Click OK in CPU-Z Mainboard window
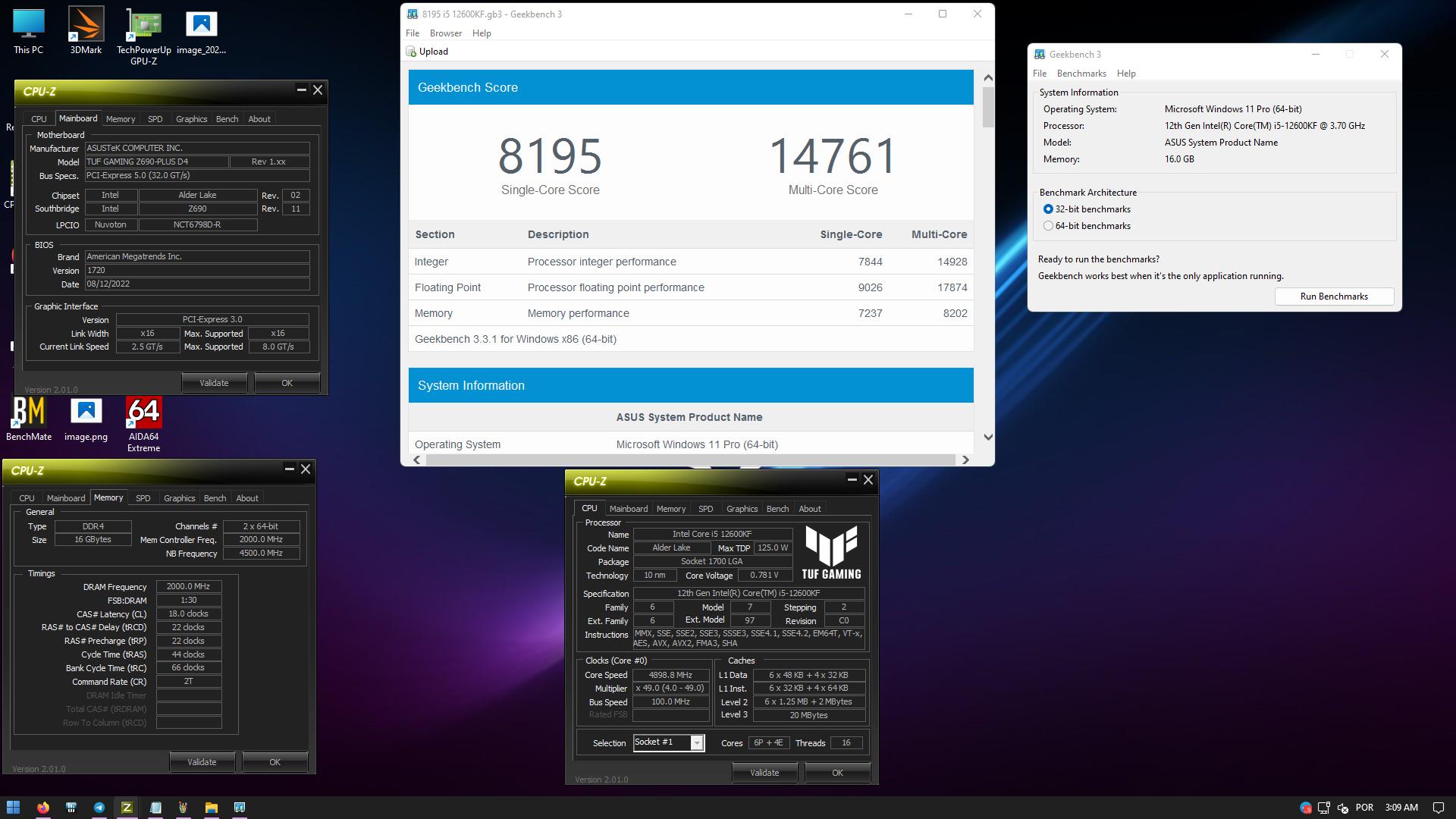 (x=287, y=383)
